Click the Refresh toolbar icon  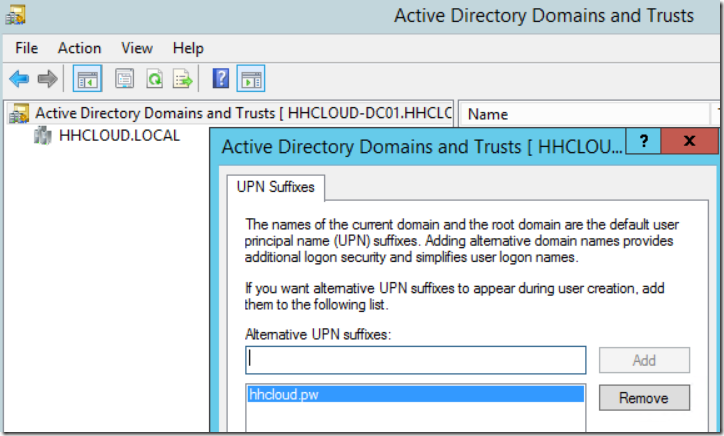point(155,79)
